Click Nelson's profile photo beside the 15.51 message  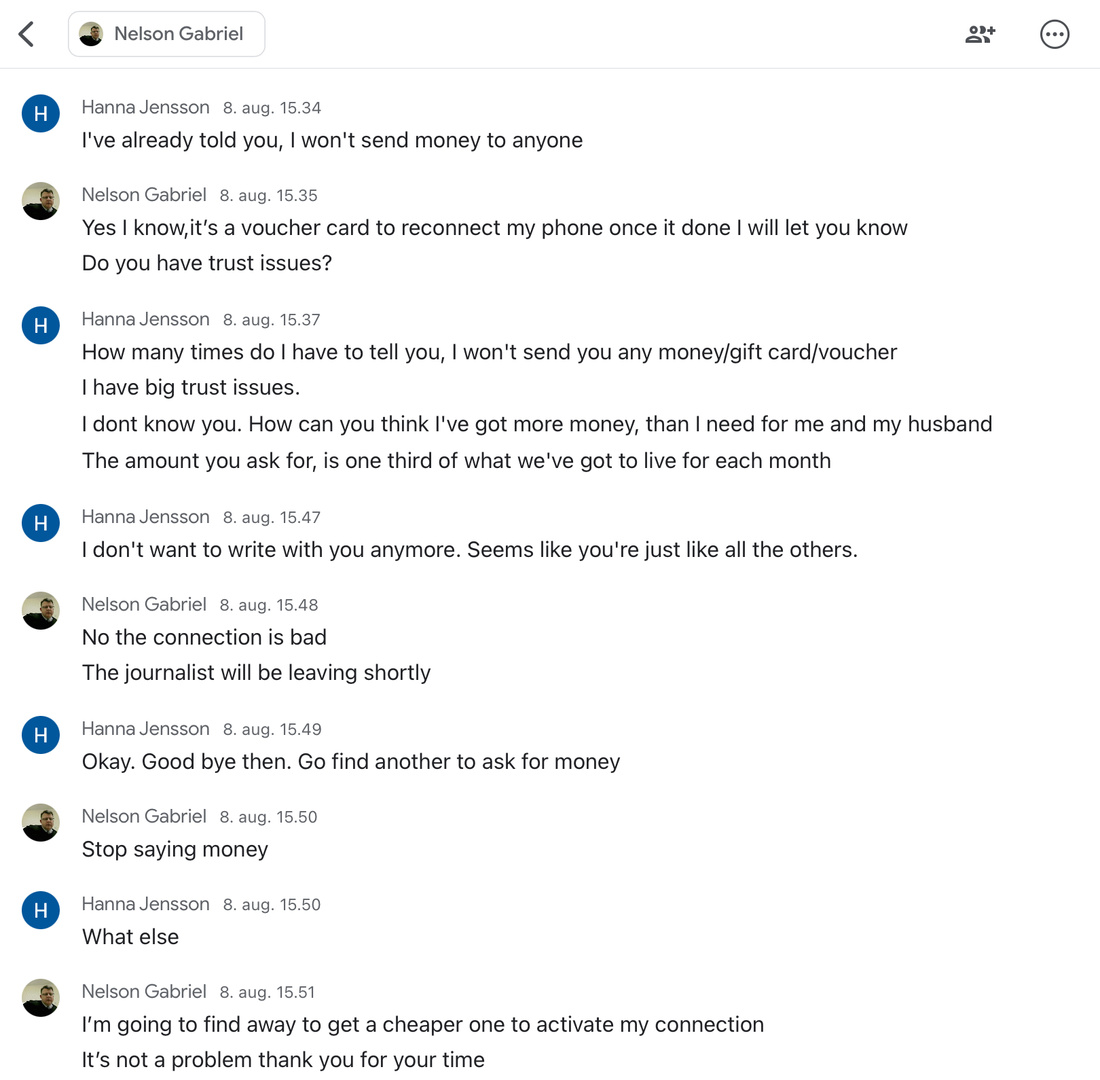41,997
